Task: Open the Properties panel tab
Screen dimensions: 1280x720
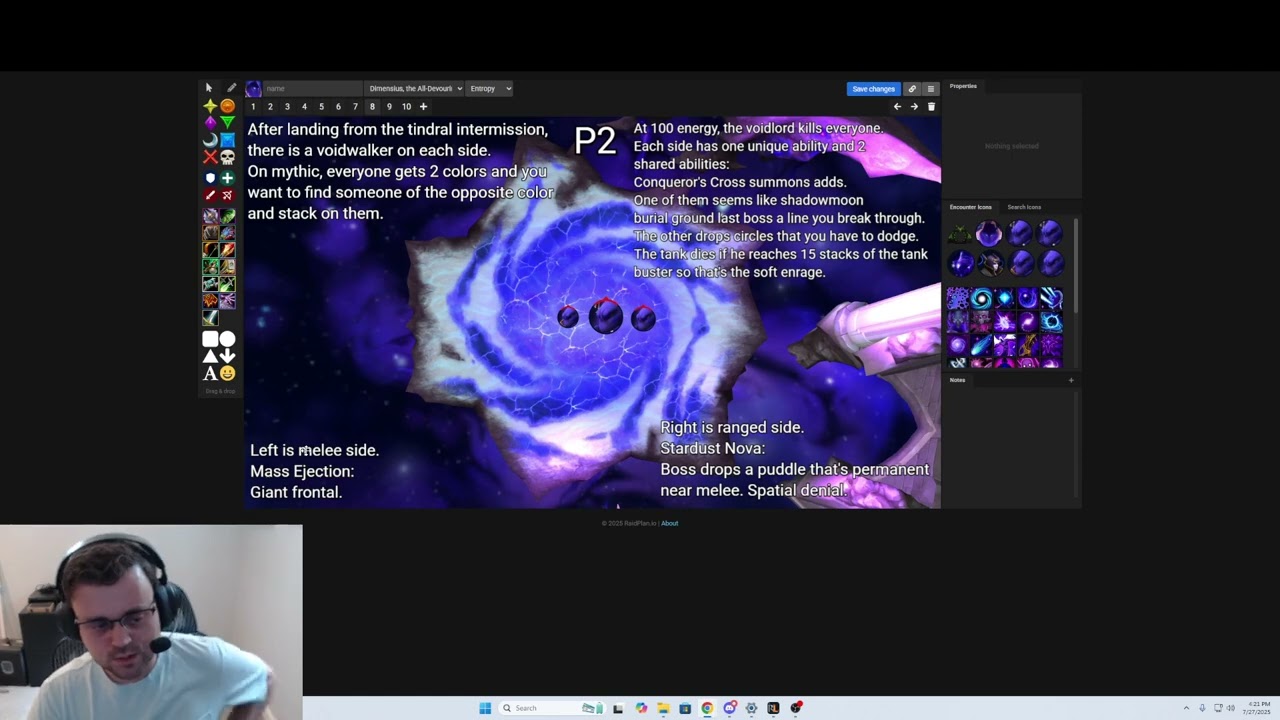Action: (963, 86)
